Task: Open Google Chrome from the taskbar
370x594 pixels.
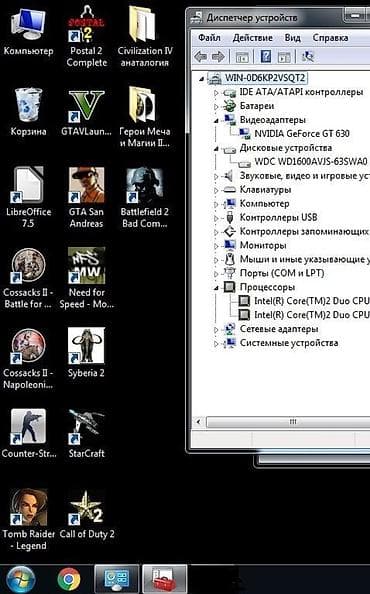Action: 69,580
